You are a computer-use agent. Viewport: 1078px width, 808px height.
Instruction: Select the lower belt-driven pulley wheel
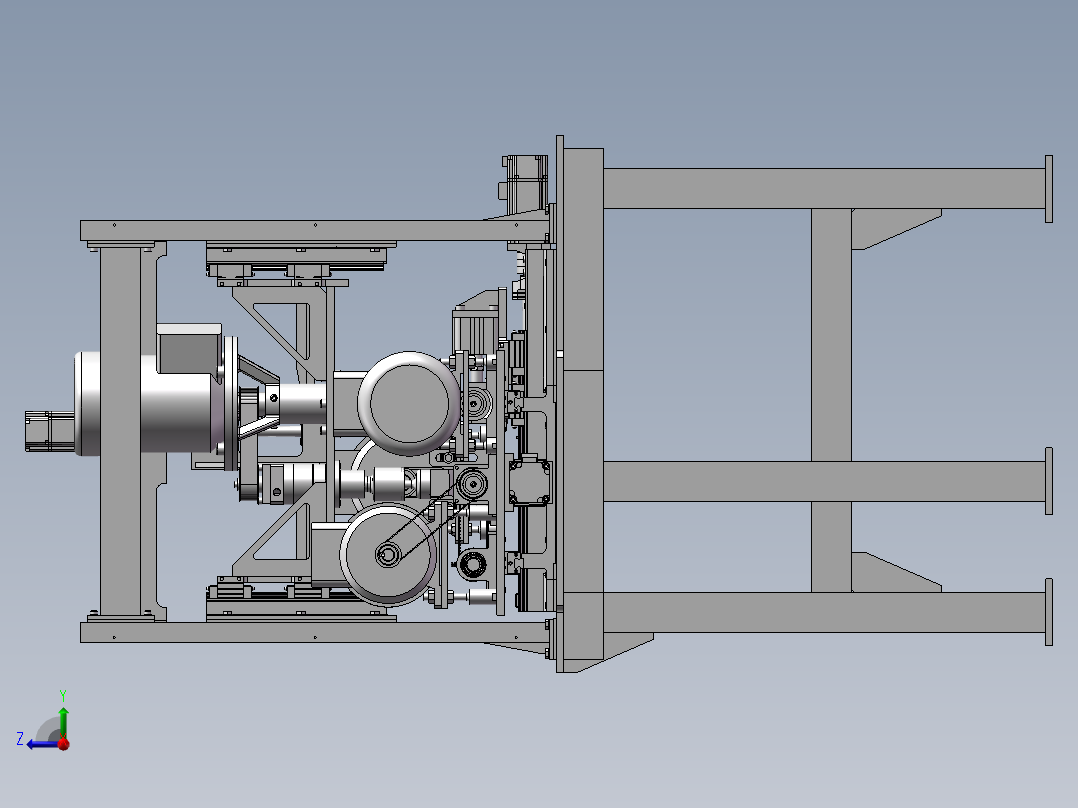388,554
